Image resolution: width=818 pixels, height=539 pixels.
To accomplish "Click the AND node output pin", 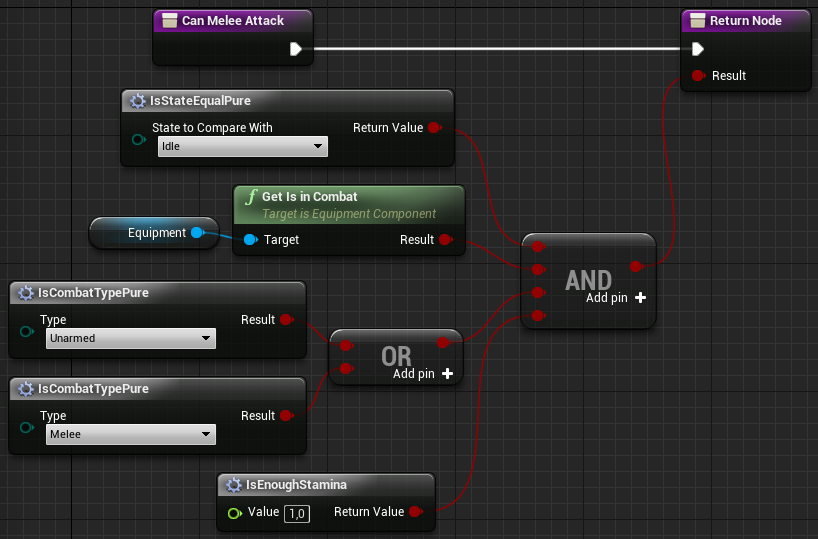I will [x=637, y=267].
